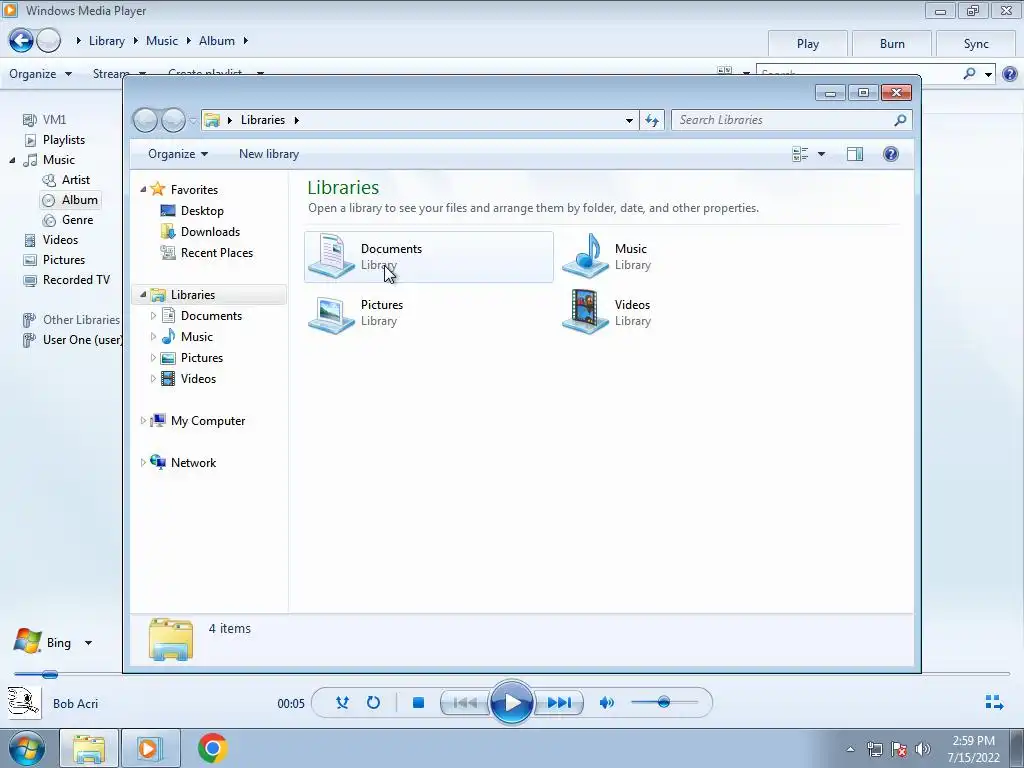Open Explorer help icon

pyautogui.click(x=891, y=154)
